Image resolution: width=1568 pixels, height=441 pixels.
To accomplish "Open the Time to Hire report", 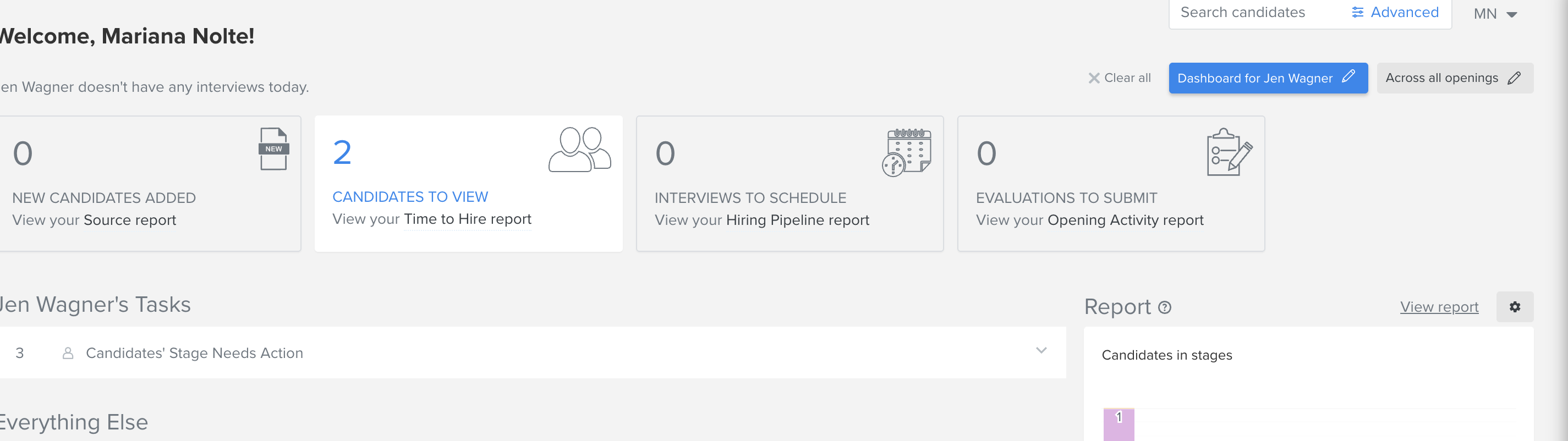I will click(468, 219).
